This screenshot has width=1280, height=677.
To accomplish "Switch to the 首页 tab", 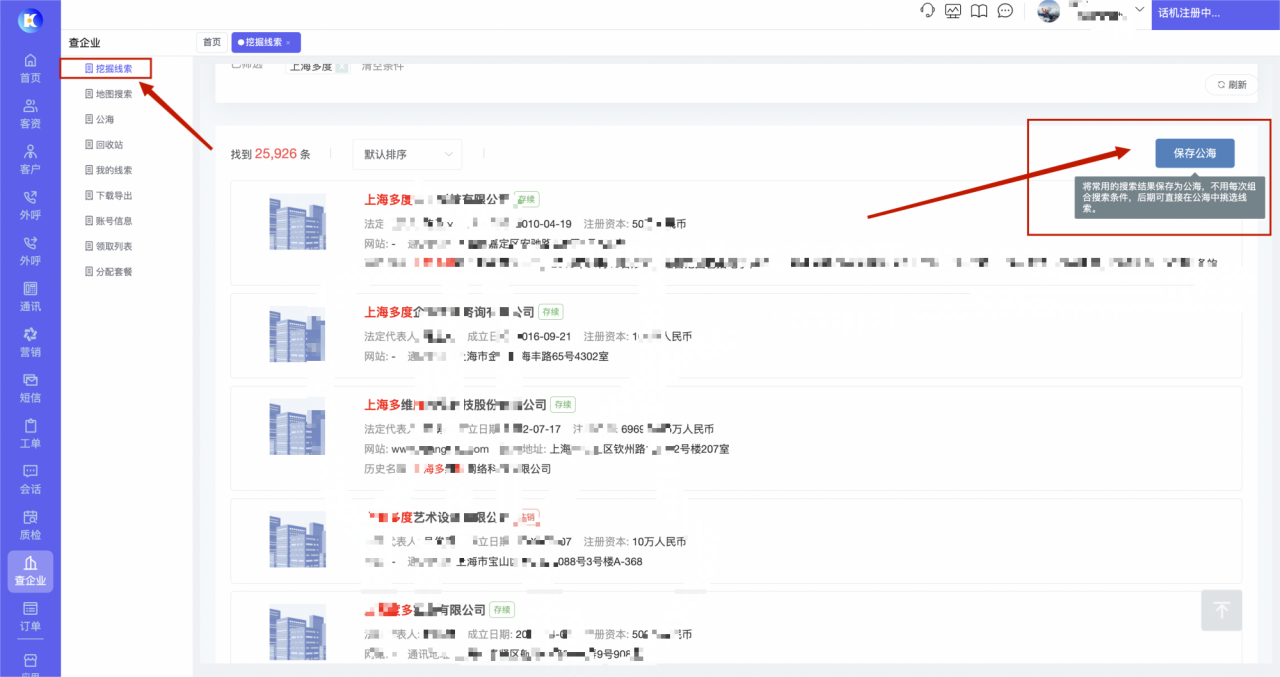I will (x=212, y=42).
